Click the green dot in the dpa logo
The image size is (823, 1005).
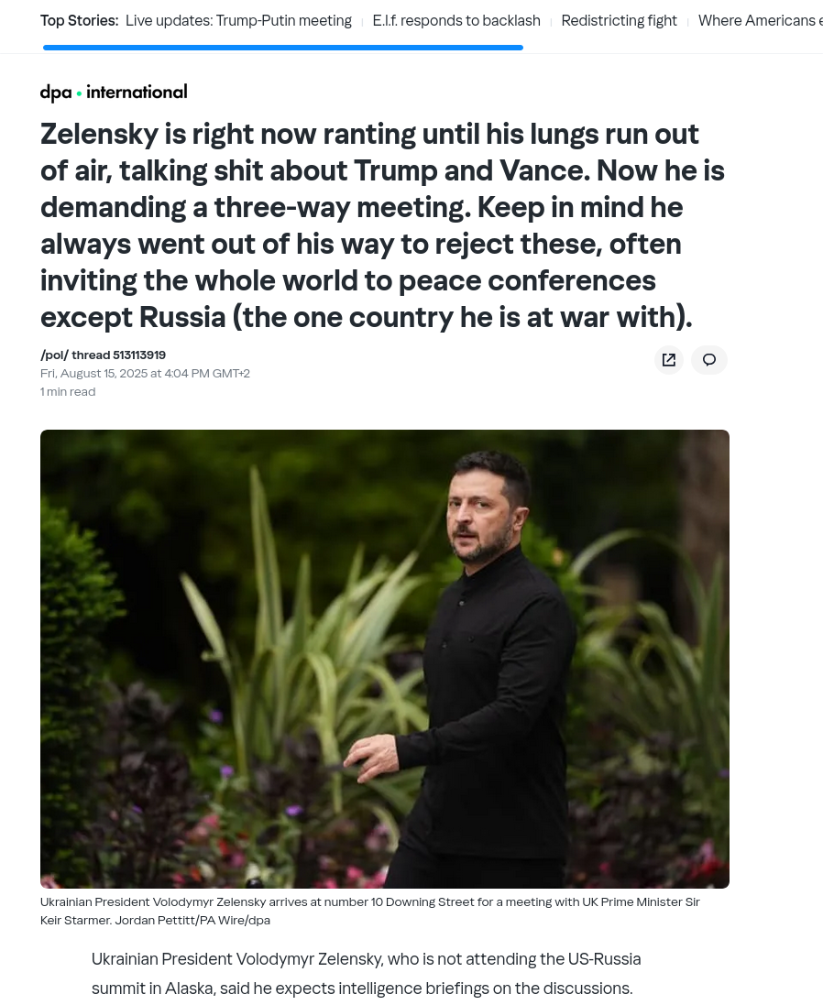[79, 93]
